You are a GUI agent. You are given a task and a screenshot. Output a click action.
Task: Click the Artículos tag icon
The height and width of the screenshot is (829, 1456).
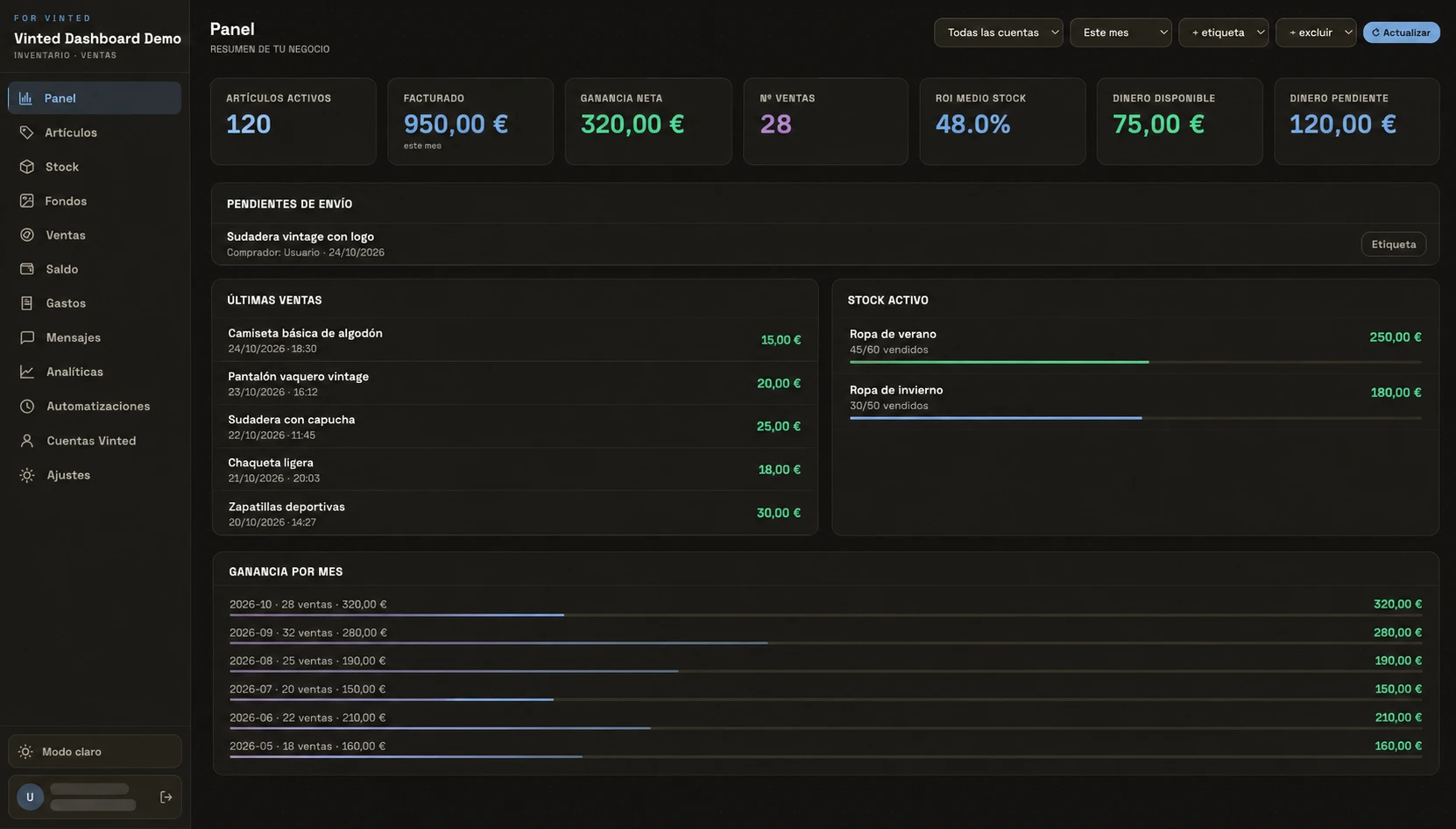tap(27, 132)
